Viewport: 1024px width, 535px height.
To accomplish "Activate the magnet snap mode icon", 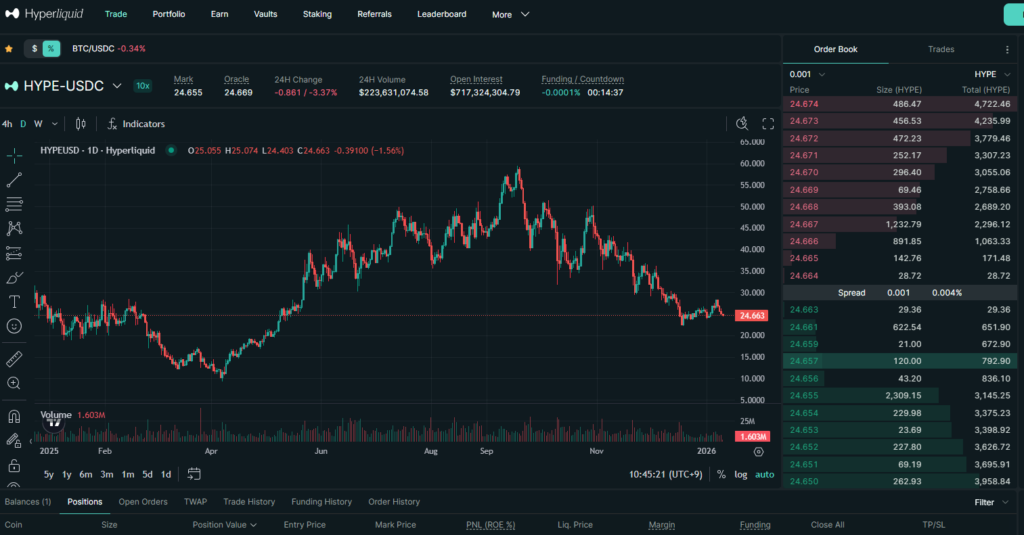I will pos(14,416).
